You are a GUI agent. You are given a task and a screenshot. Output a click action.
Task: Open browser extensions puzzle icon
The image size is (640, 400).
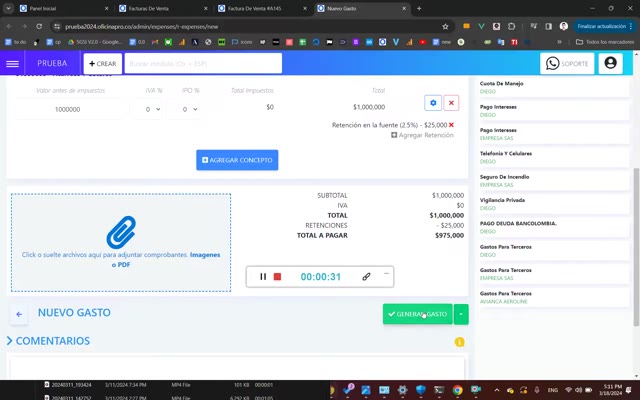(x=511, y=27)
